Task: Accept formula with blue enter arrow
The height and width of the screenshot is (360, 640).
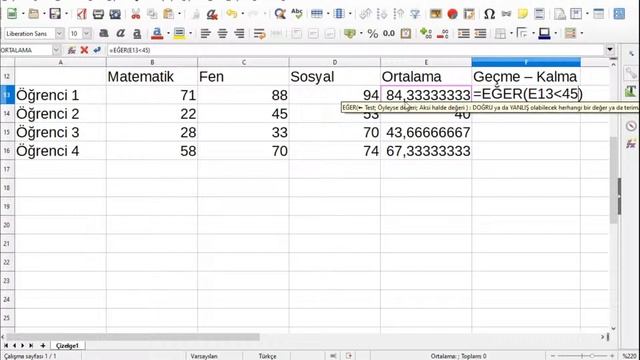Action: click(x=97, y=50)
